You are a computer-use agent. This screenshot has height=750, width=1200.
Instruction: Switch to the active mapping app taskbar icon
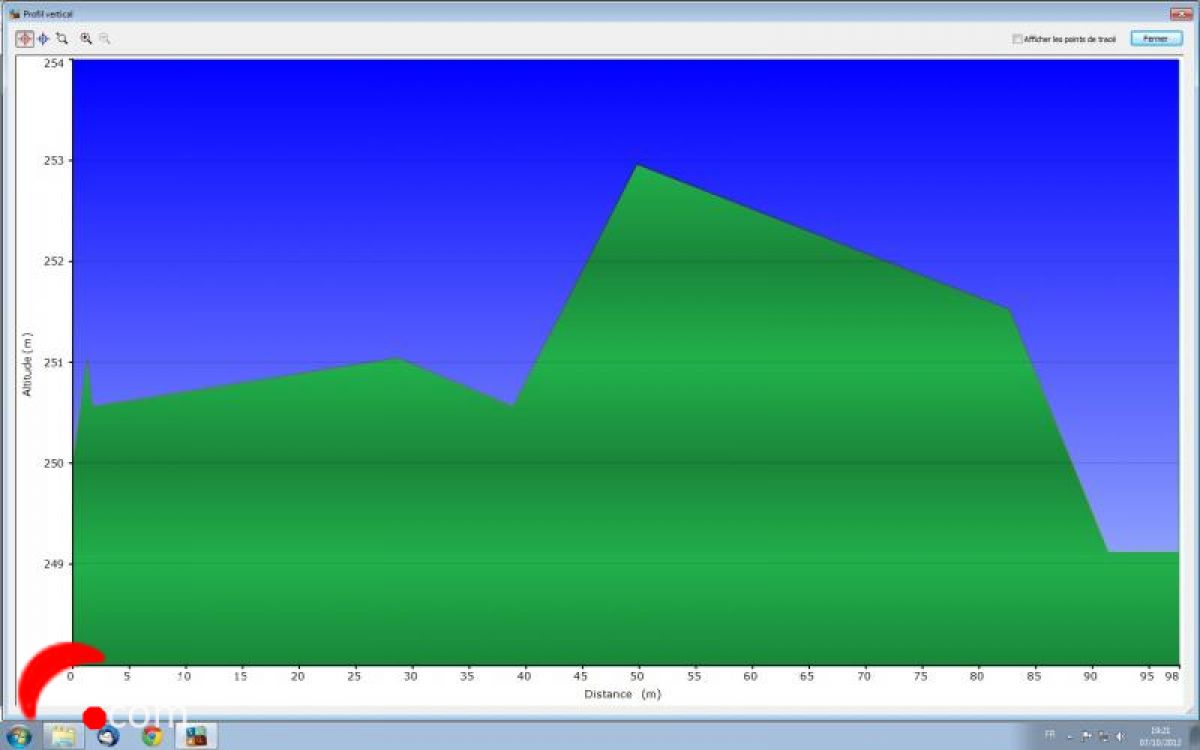point(196,736)
